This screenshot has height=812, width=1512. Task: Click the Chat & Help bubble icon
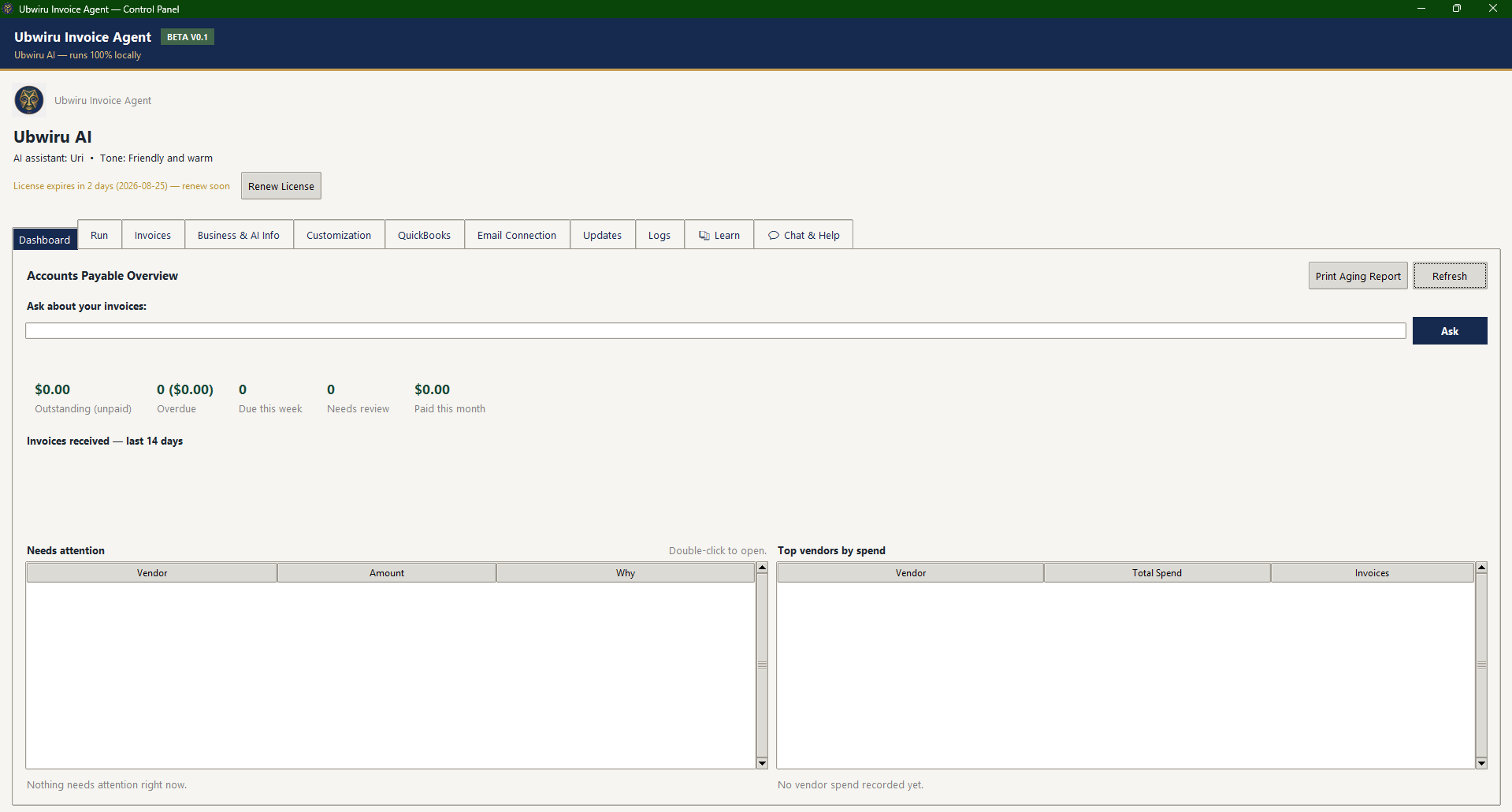(x=774, y=236)
